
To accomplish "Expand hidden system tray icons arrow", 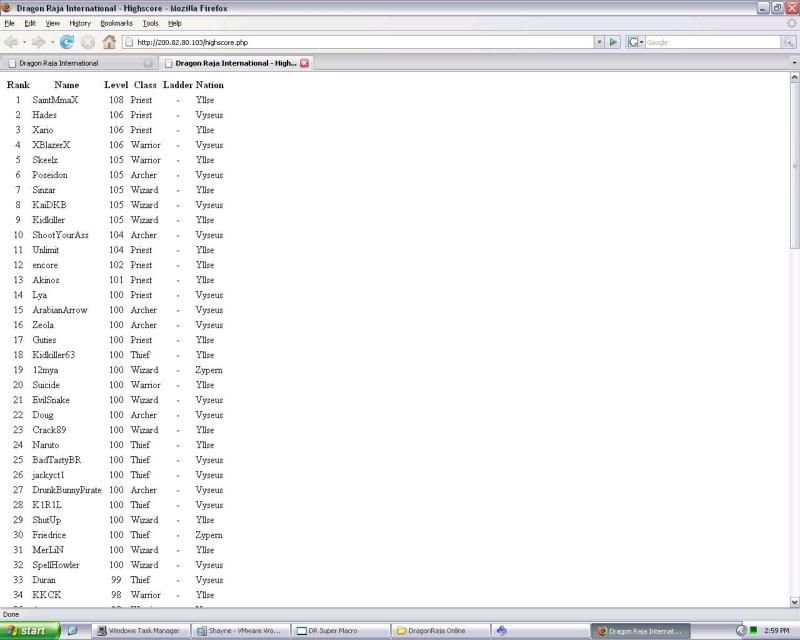I will pos(741,631).
